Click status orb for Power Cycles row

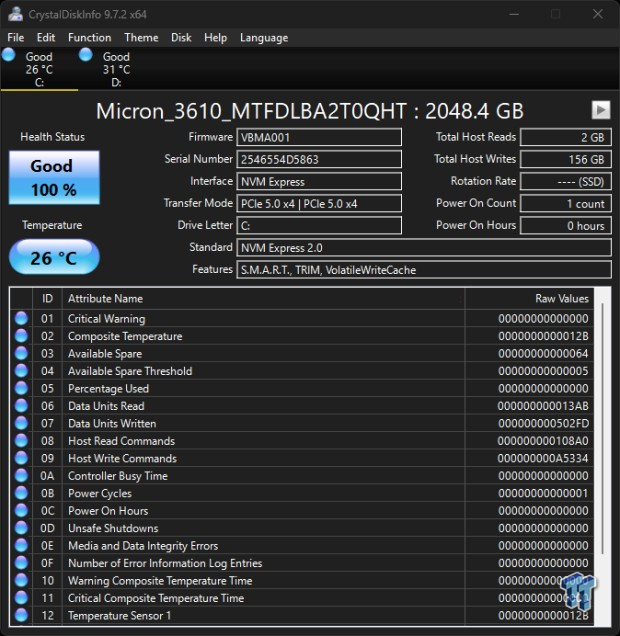pyautogui.click(x=21, y=493)
